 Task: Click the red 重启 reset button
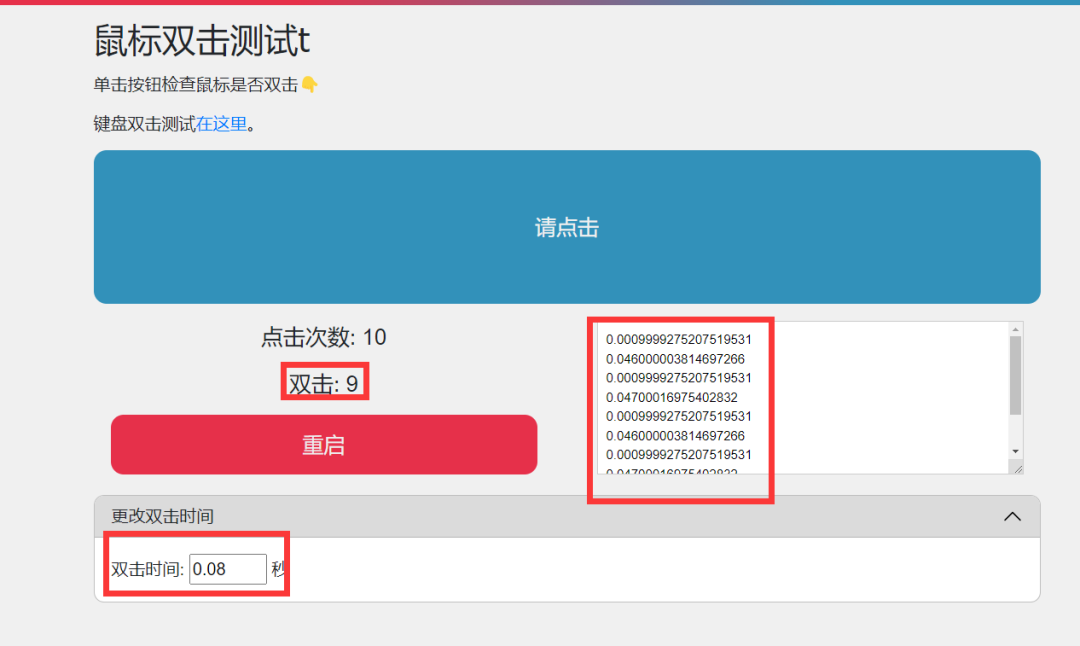pos(324,444)
